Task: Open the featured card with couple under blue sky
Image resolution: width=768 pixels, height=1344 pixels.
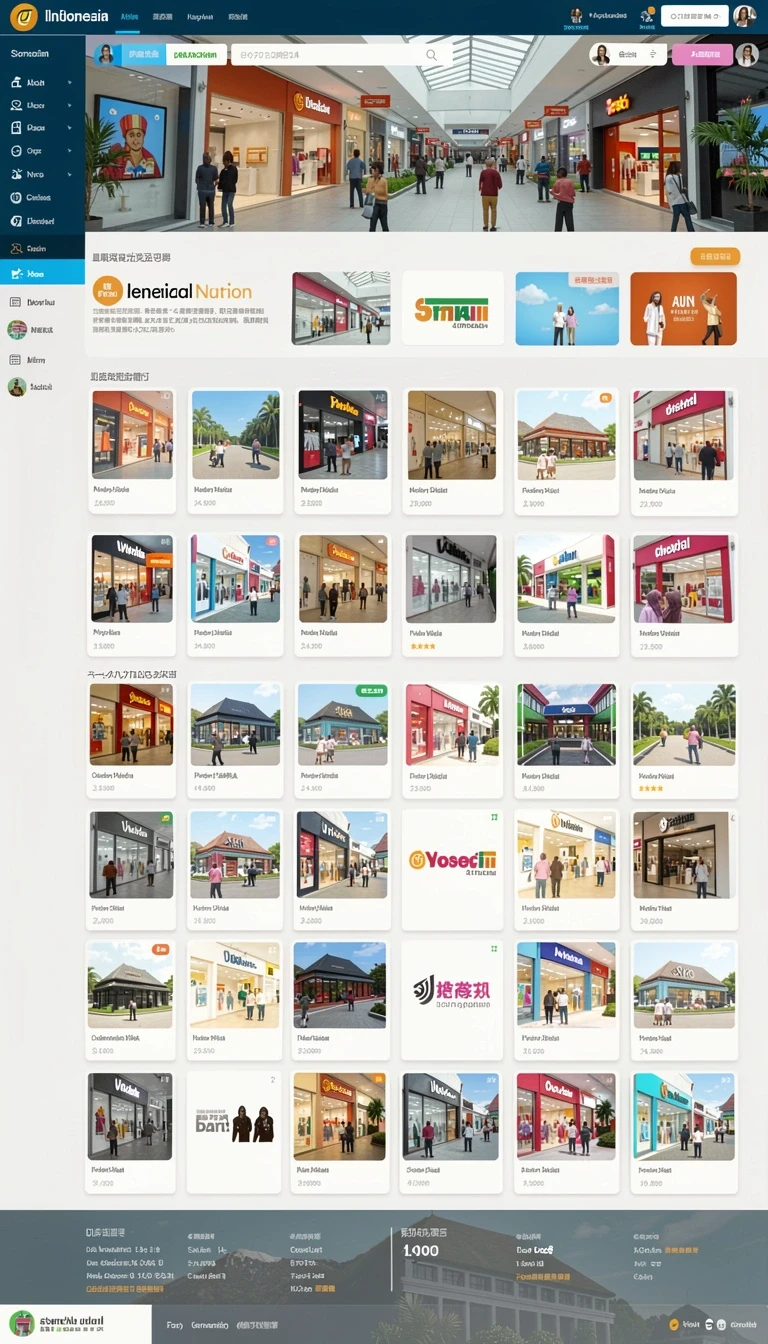Action: pos(567,309)
